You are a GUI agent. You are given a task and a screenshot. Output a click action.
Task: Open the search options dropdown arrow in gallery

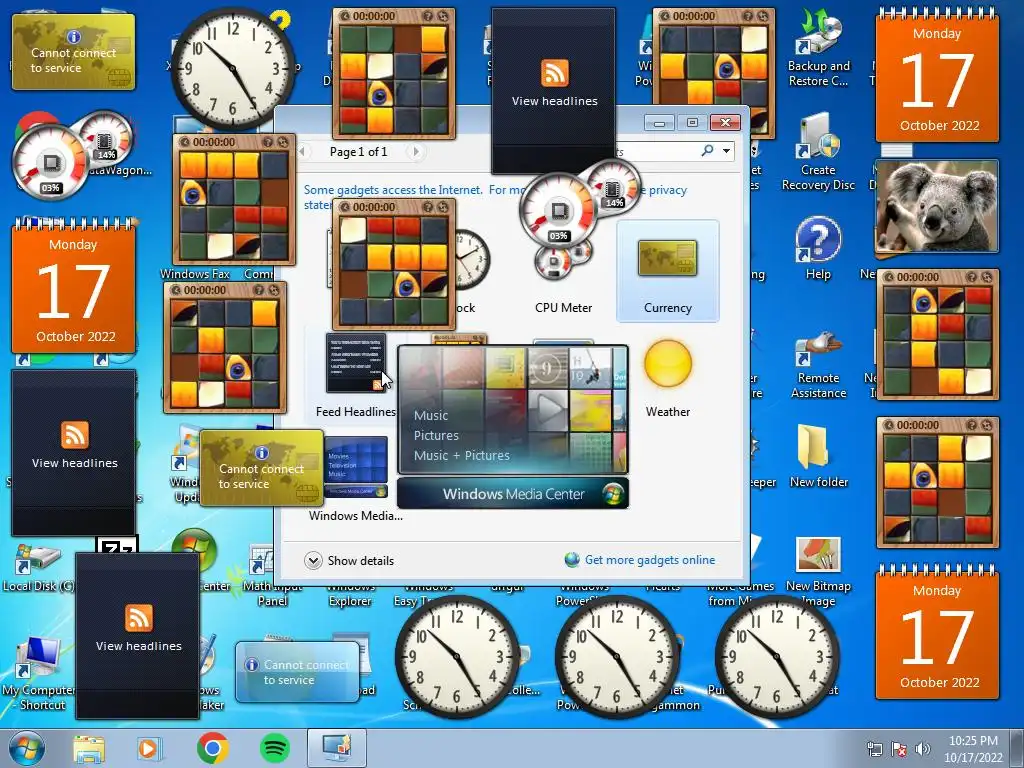[726, 151]
